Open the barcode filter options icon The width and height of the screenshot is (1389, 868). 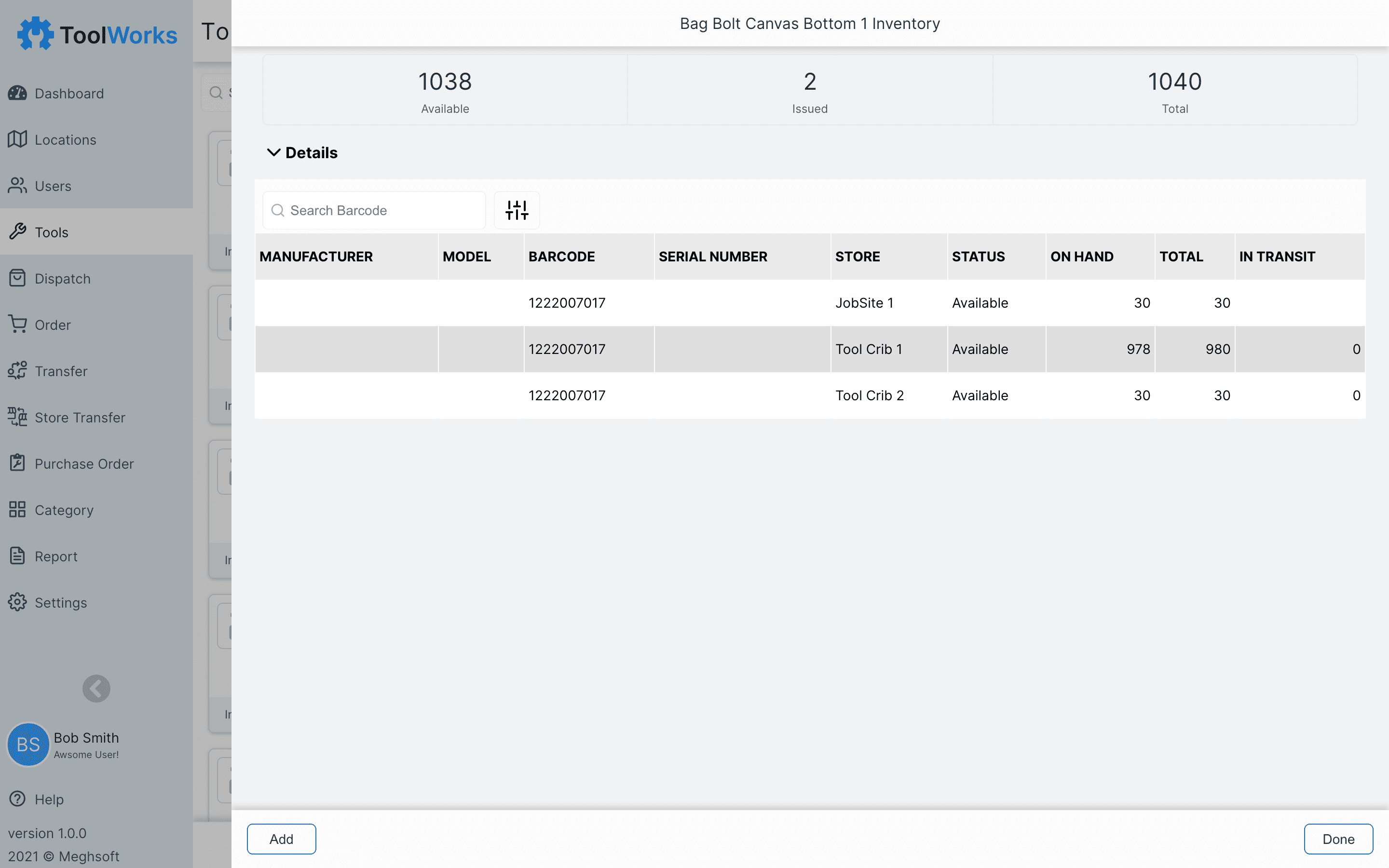[x=516, y=210]
